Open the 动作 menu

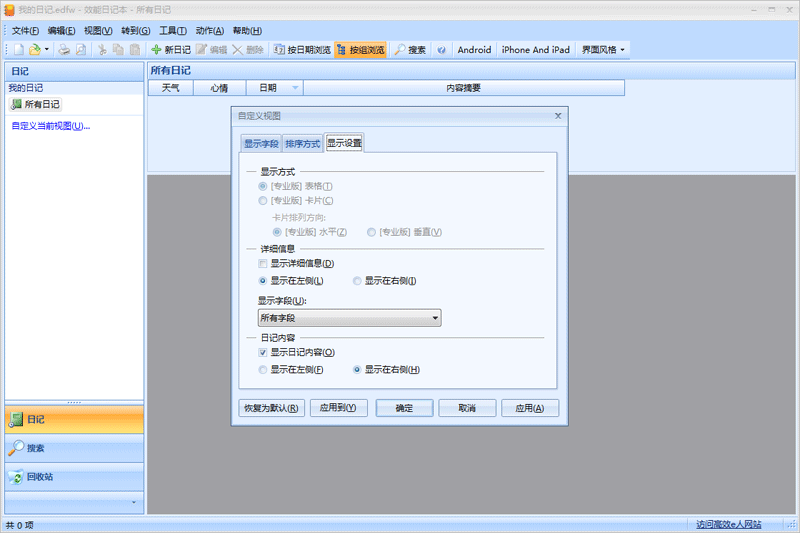pyautogui.click(x=209, y=31)
